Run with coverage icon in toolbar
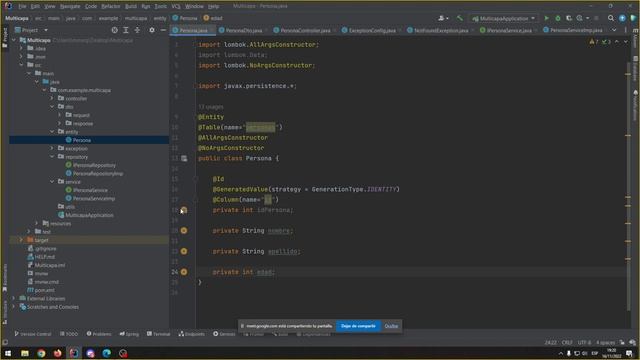 pyautogui.click(x=569, y=18)
